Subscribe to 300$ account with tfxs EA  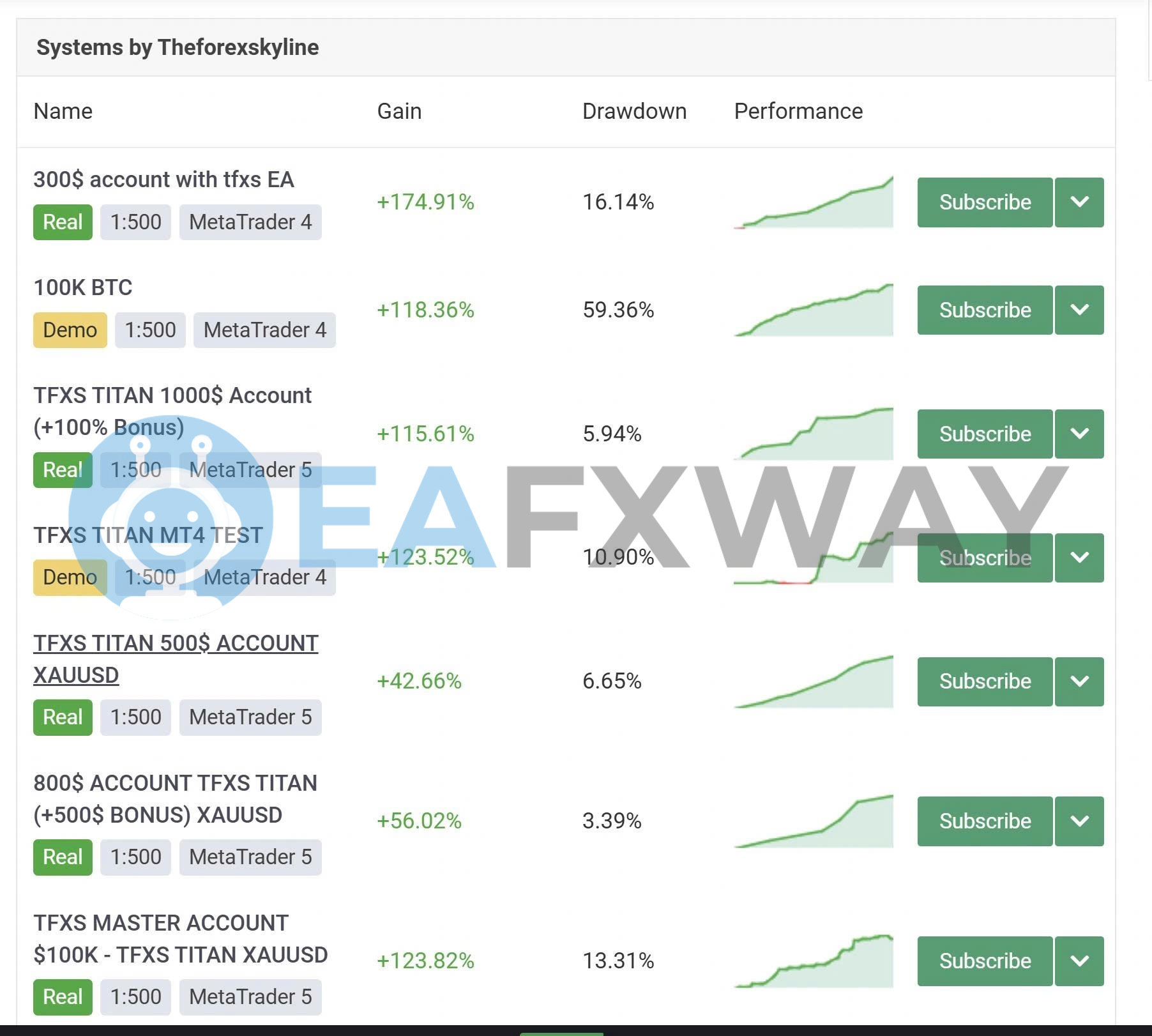click(984, 202)
